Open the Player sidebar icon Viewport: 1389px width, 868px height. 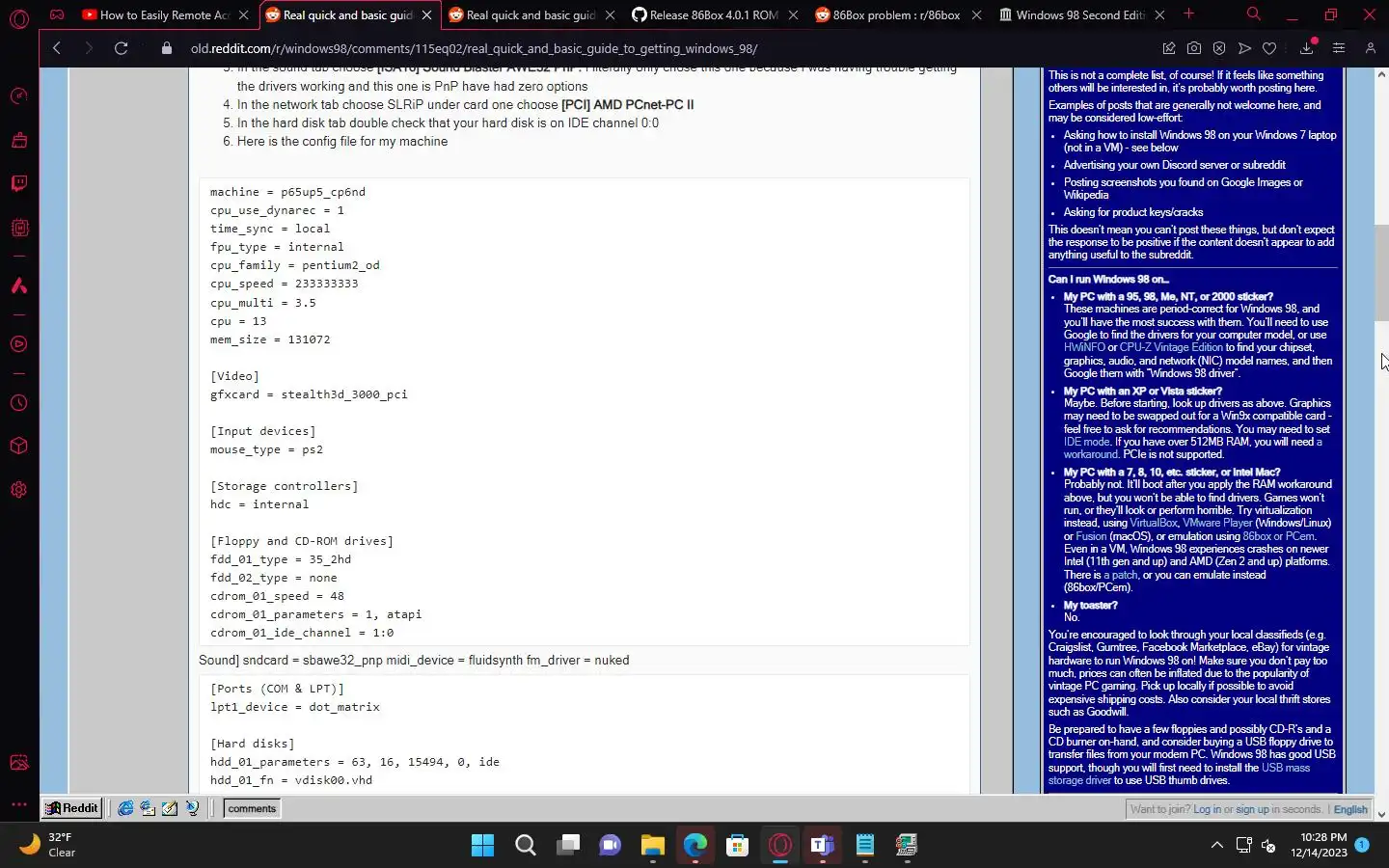(x=19, y=344)
